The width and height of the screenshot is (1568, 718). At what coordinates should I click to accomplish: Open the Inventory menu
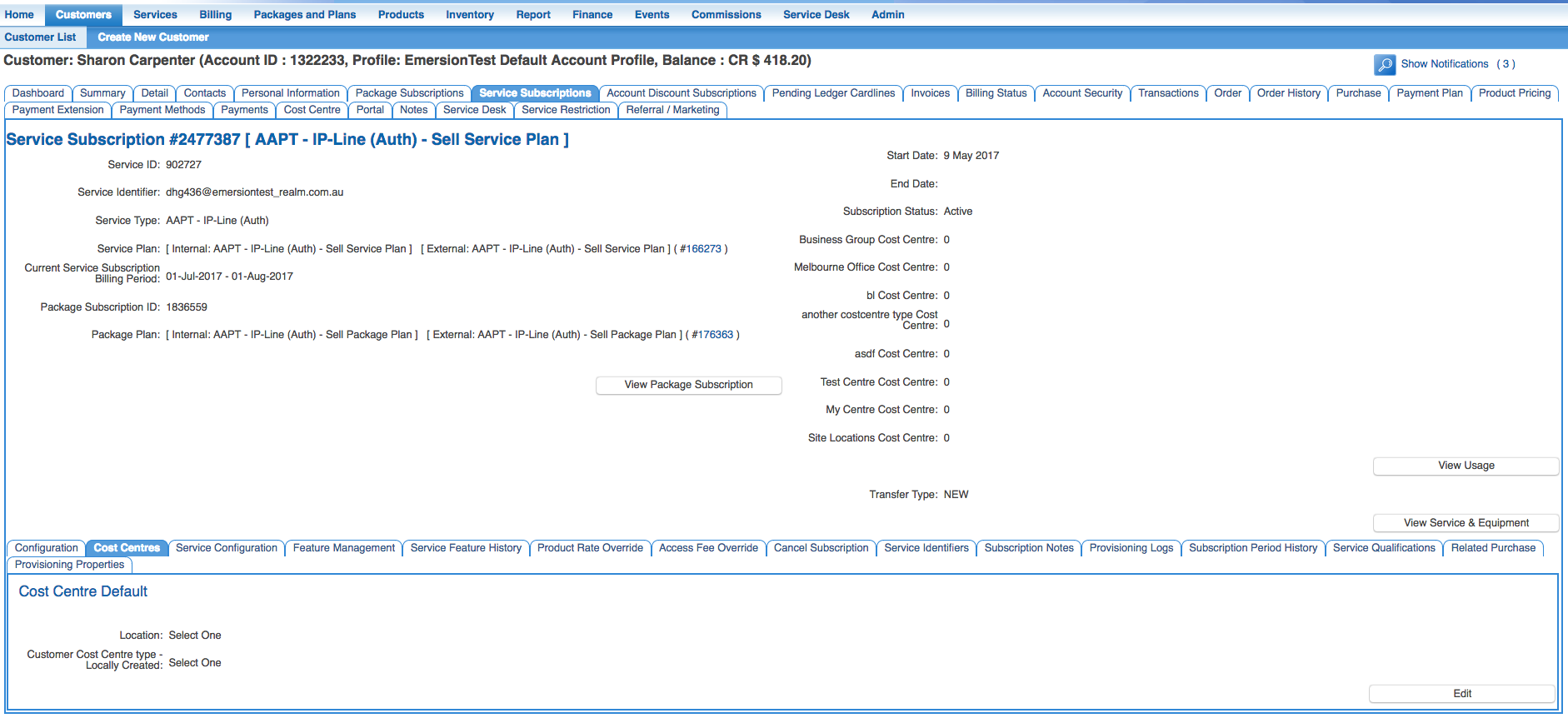470,14
